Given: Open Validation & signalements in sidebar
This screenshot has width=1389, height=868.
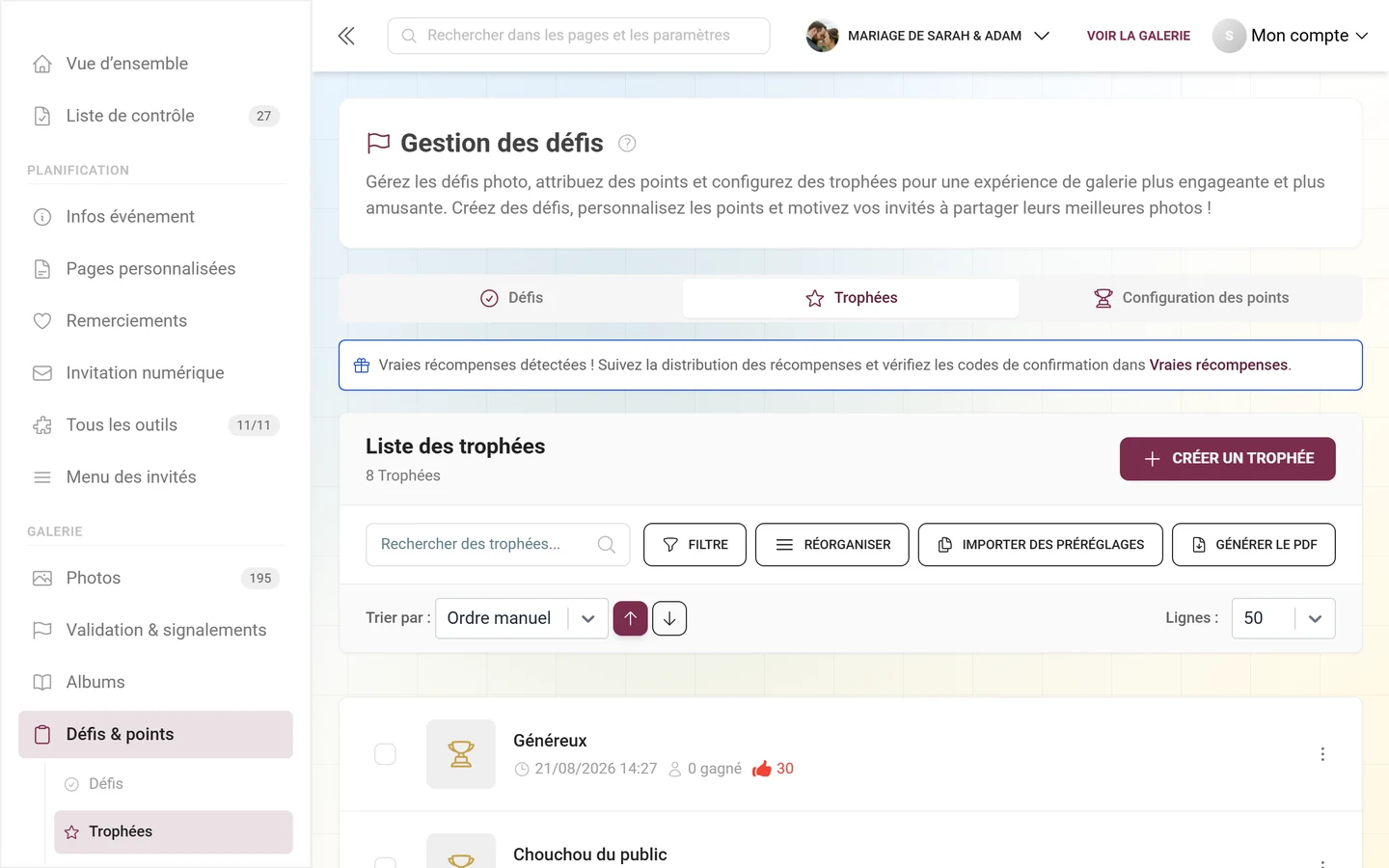Looking at the screenshot, I should click(x=155, y=631).
